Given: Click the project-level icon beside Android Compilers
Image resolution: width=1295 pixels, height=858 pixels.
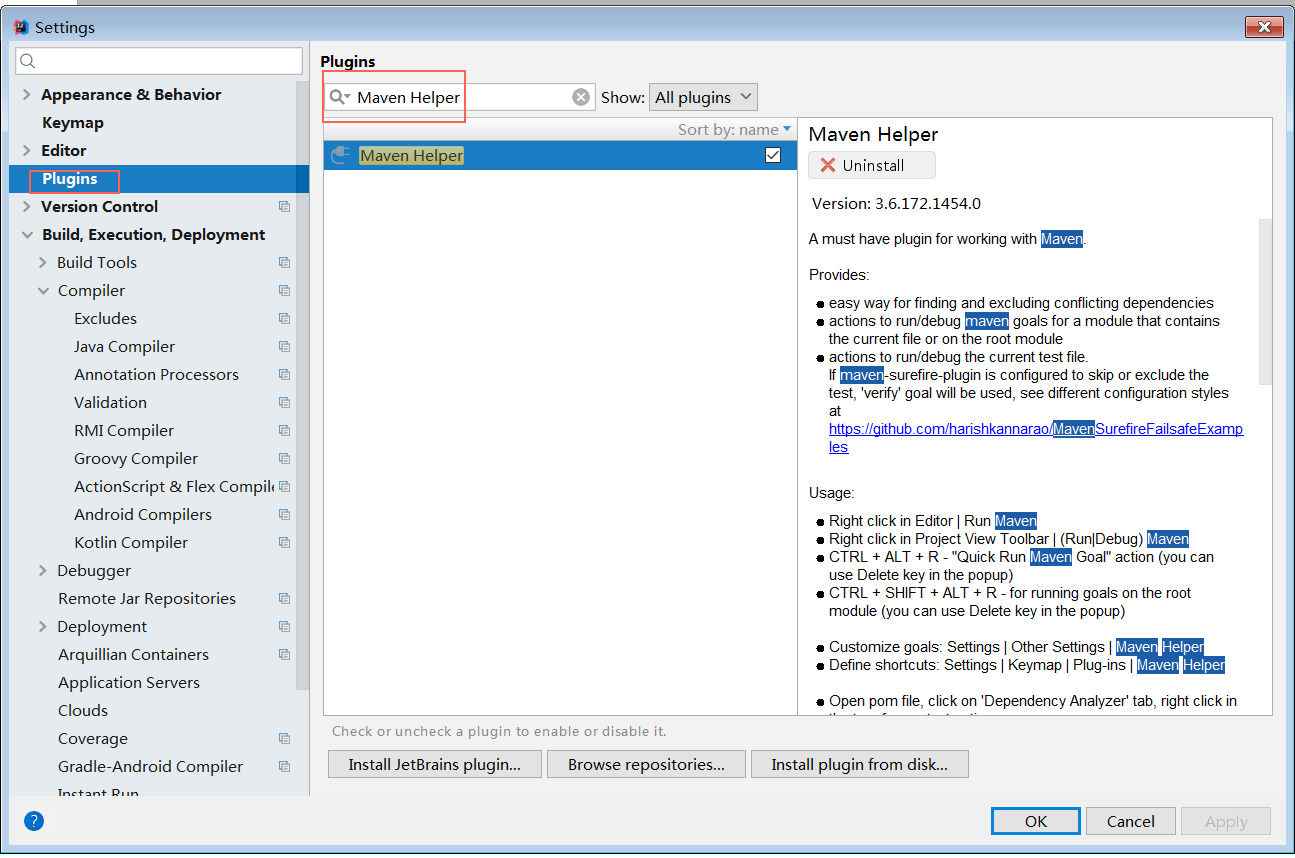Looking at the screenshot, I should click(x=285, y=514).
